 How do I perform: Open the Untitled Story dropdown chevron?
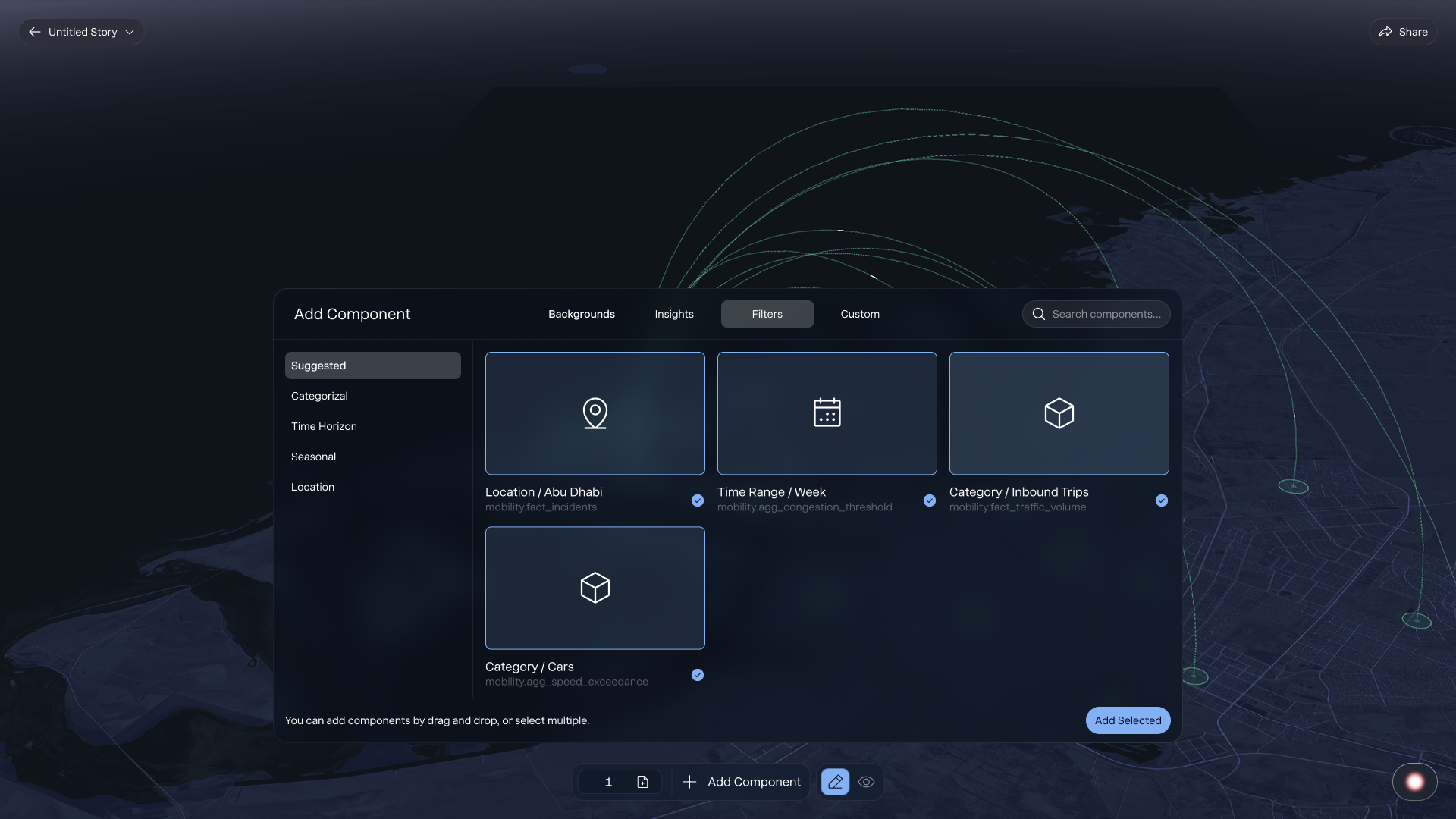click(x=130, y=32)
